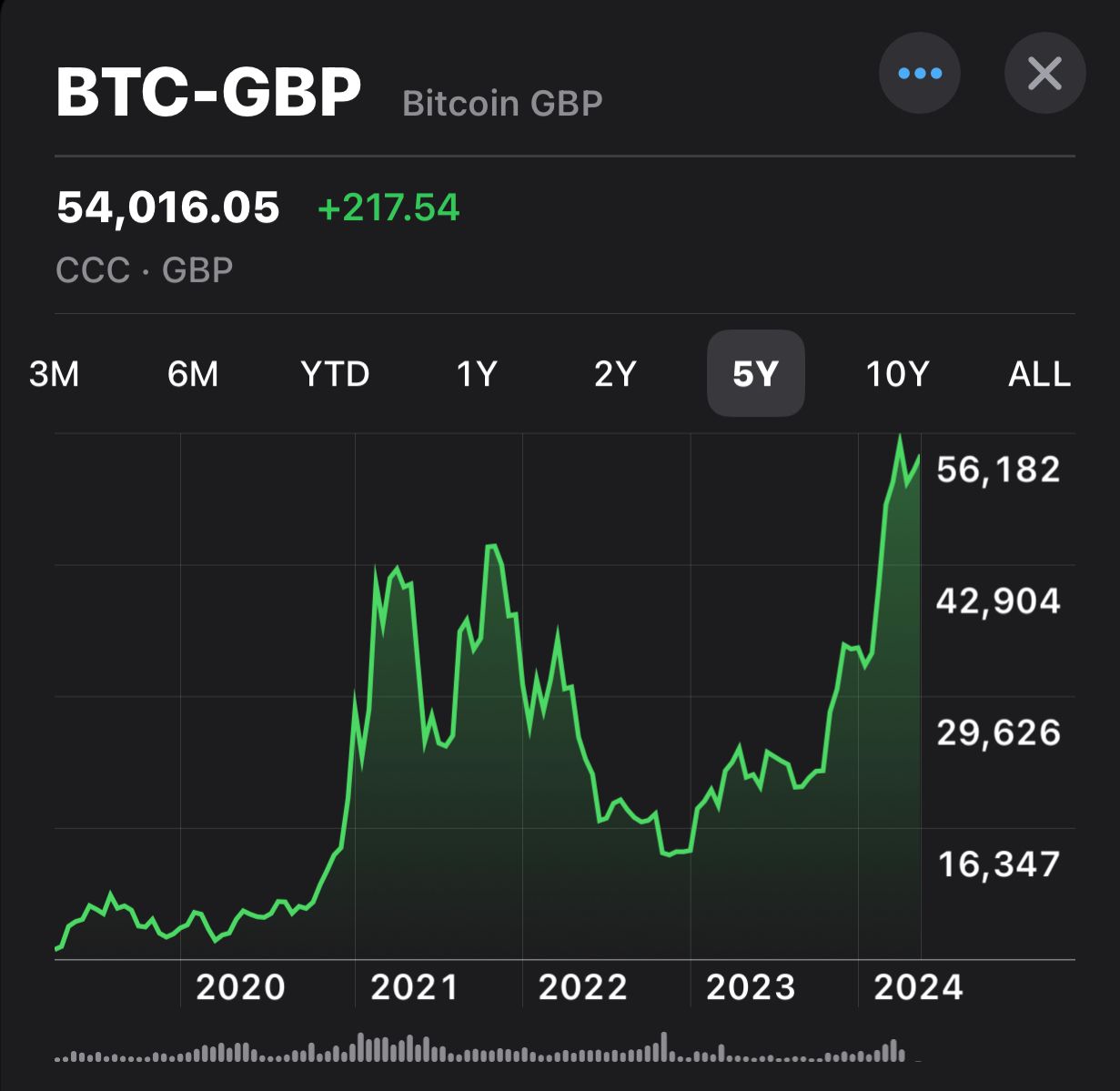Tap the Bitcoin GBP subtitle text
Viewport: 1120px width, 1091px height.
coord(502,103)
